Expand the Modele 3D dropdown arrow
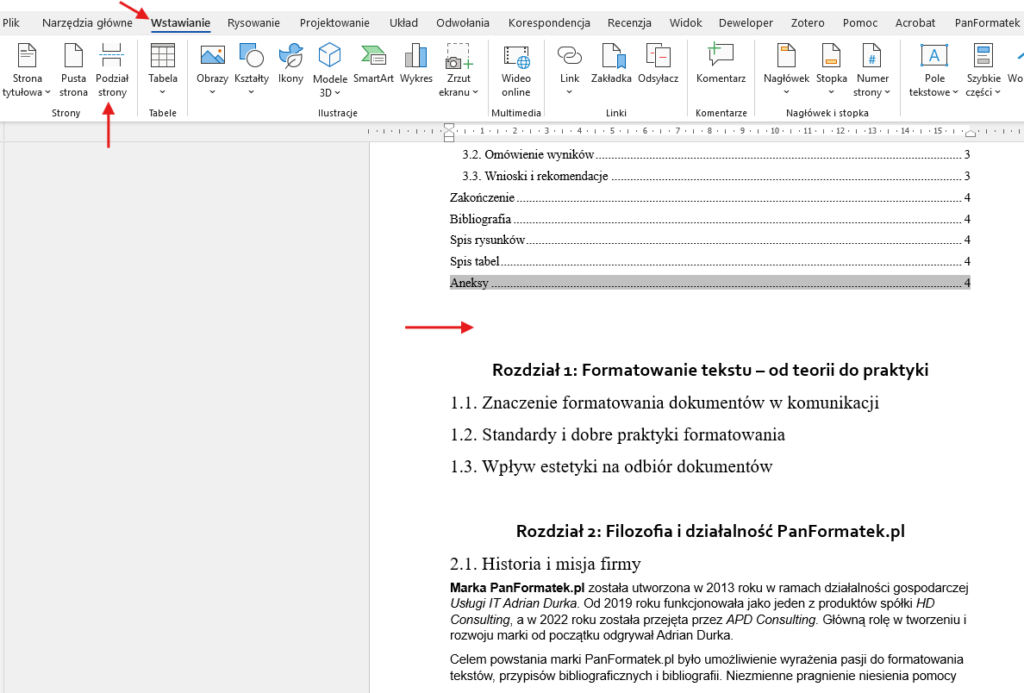This screenshot has height=693, width=1024. (x=338, y=93)
